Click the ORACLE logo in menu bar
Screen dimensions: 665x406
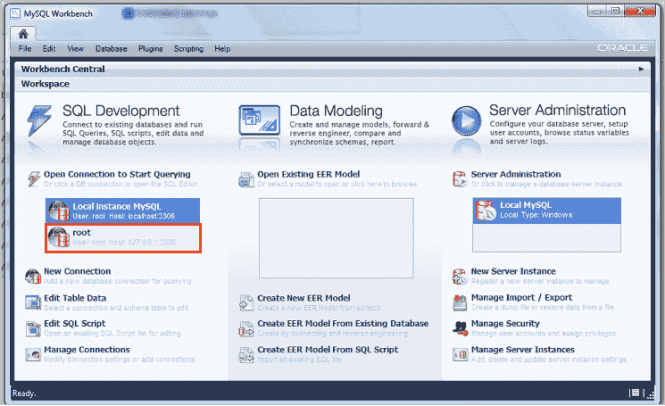(x=623, y=48)
